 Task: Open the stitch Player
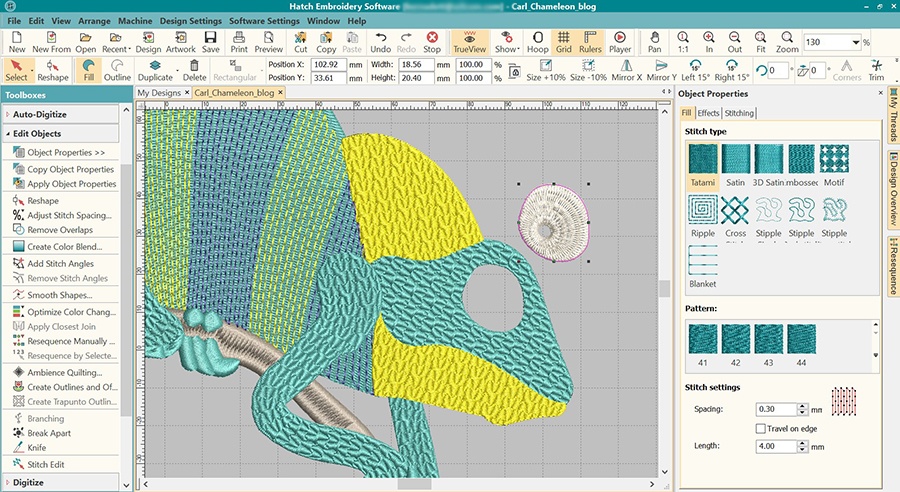click(x=620, y=41)
